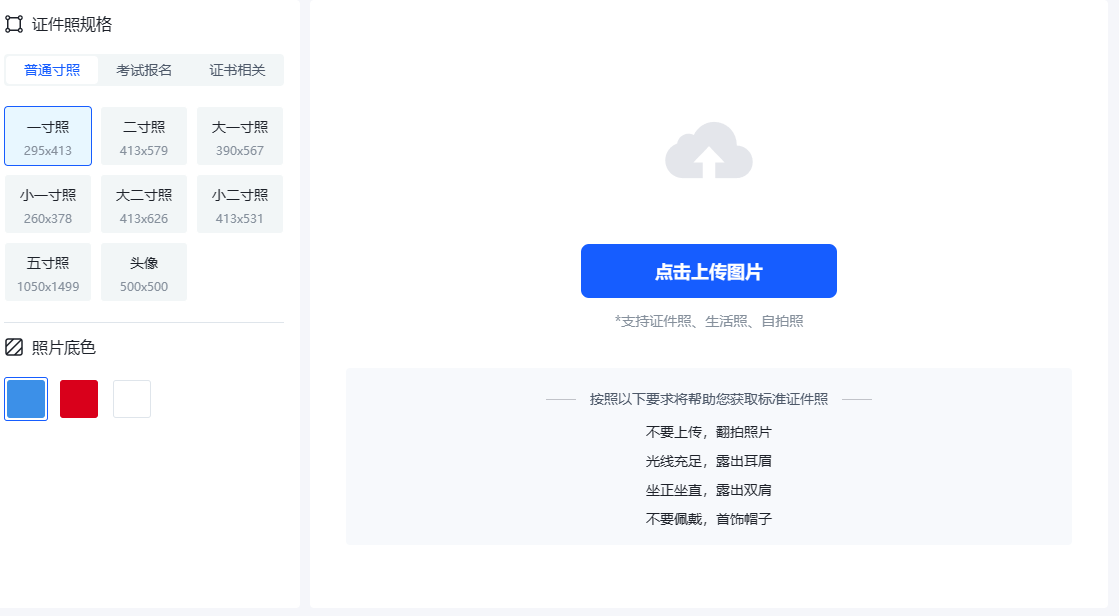Select the red background color swatch

tap(78, 398)
